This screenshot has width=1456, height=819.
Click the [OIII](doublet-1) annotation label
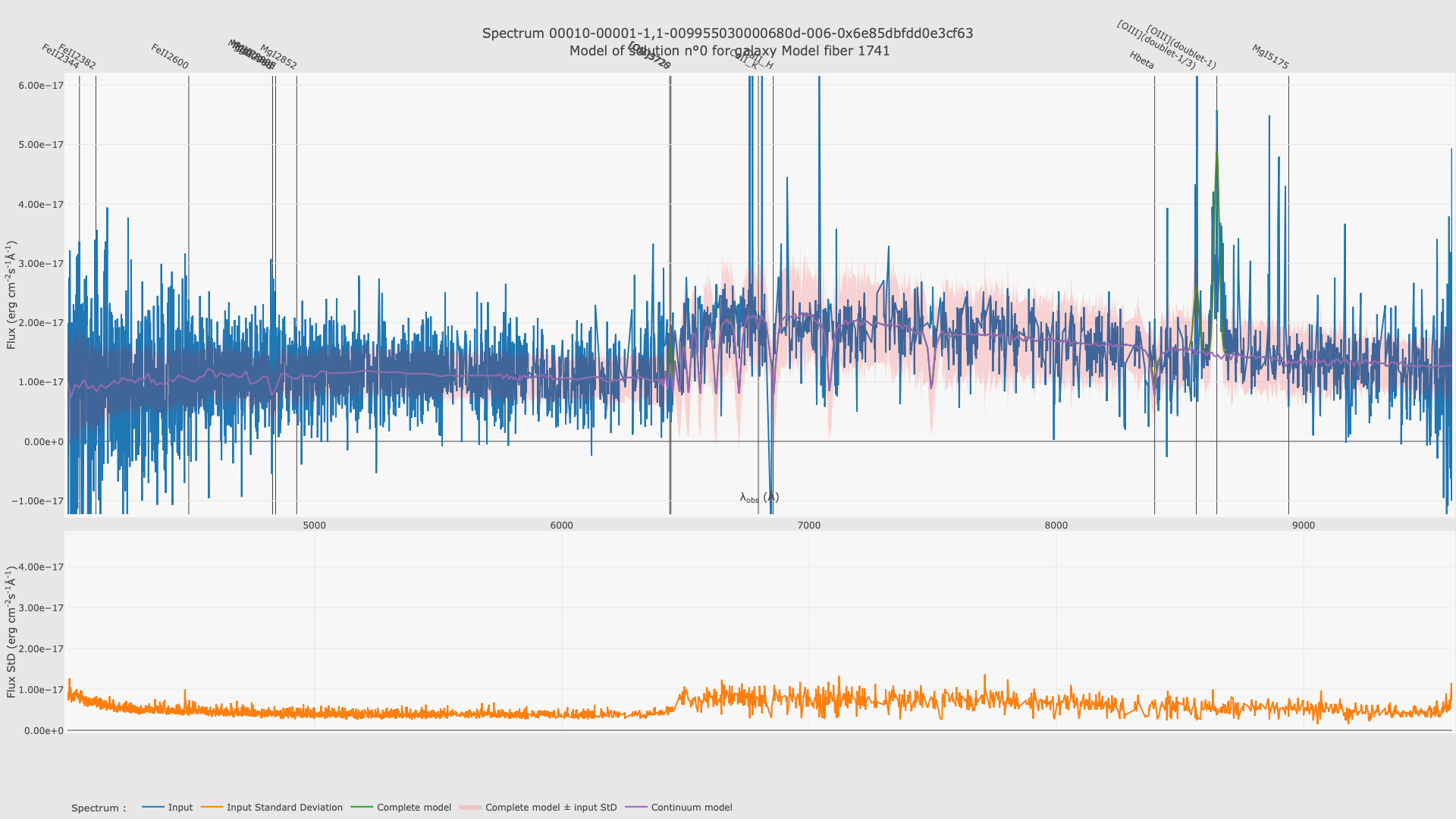[1181, 47]
